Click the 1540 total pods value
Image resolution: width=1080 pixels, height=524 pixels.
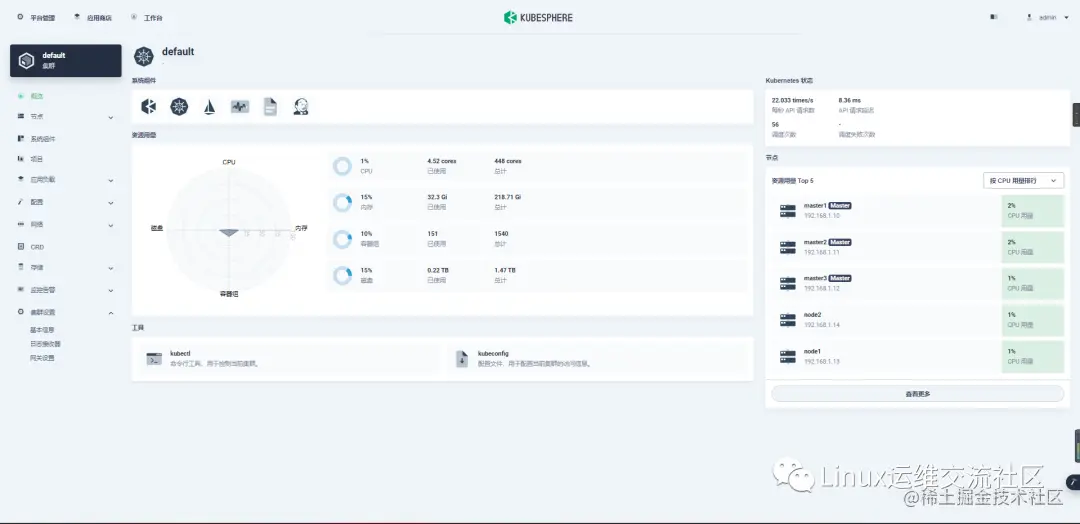501,234
